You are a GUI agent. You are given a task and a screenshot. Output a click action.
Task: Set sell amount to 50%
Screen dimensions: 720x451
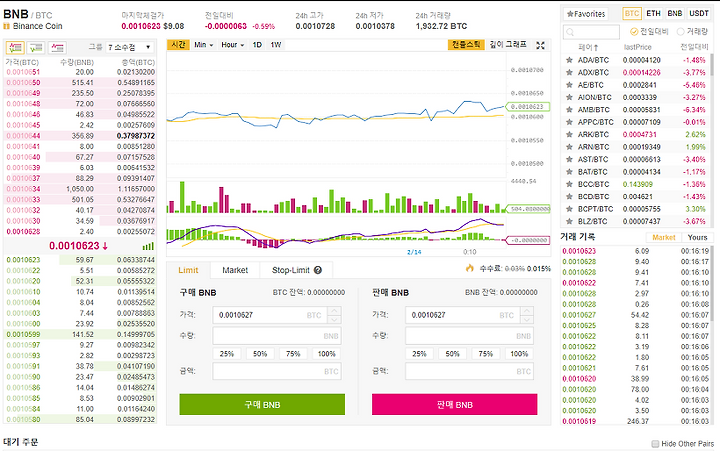point(452,354)
